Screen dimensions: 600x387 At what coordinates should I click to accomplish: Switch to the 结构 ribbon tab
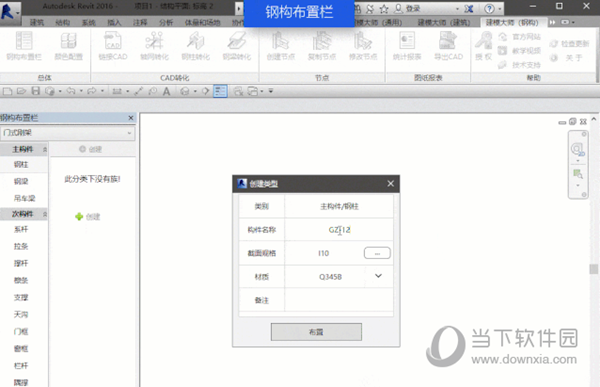click(x=62, y=23)
